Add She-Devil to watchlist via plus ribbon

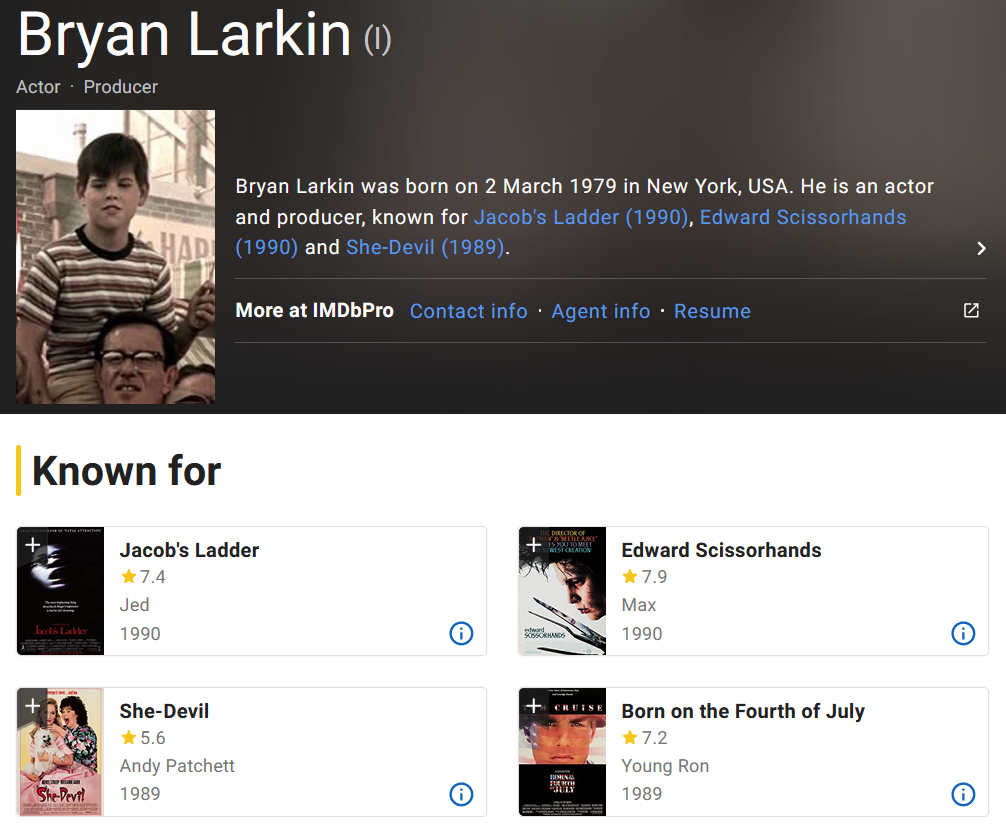pos(32,706)
